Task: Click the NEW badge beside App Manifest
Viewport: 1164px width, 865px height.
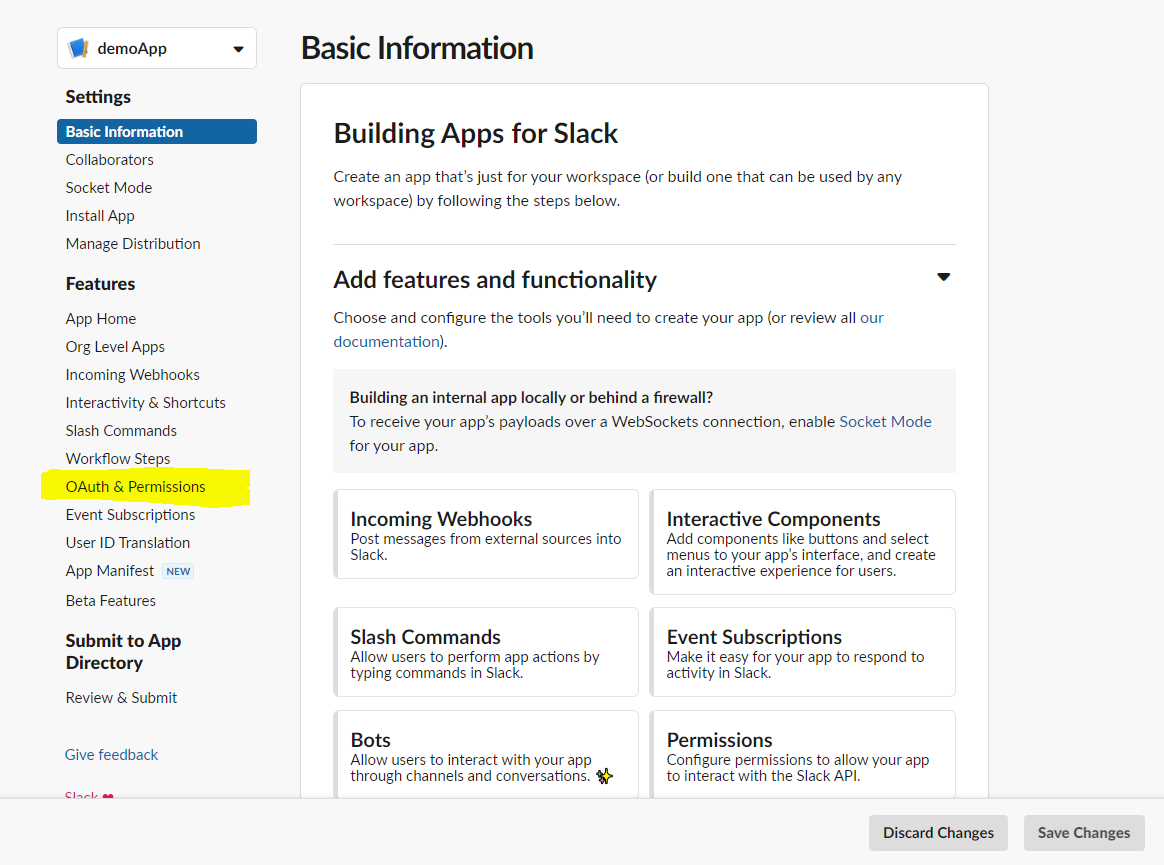Action: (178, 572)
